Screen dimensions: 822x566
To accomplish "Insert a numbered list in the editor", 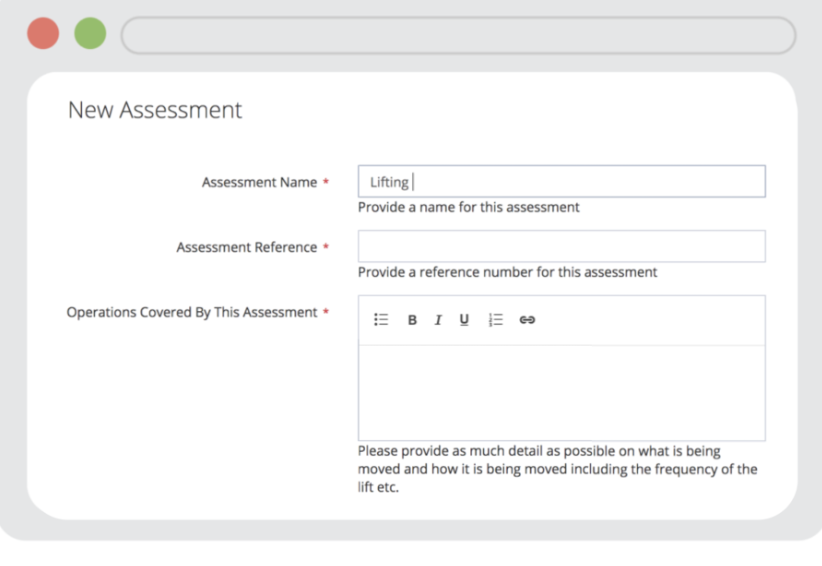I will click(x=495, y=320).
